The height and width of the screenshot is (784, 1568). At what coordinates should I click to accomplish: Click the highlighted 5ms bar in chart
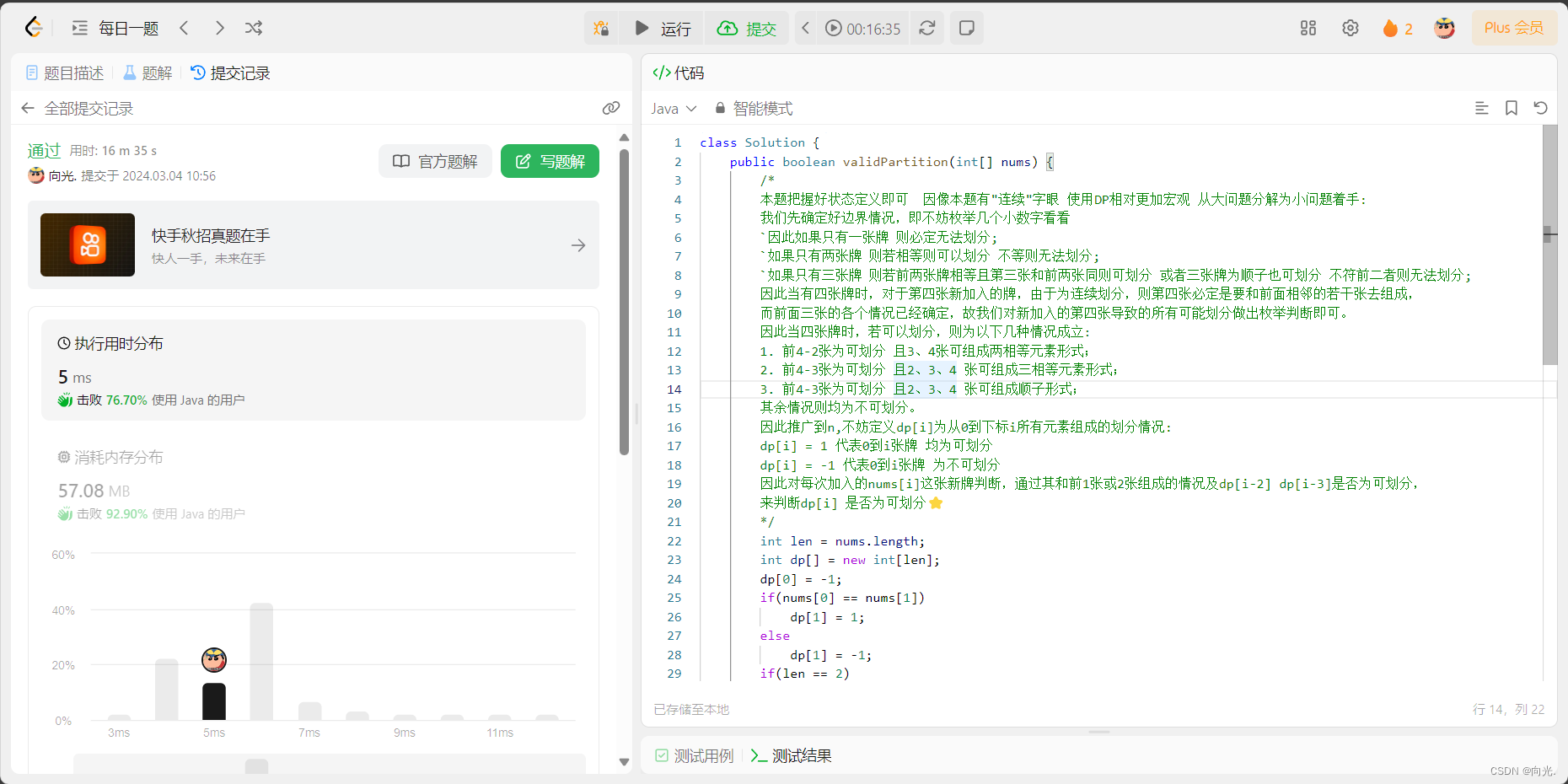[214, 701]
